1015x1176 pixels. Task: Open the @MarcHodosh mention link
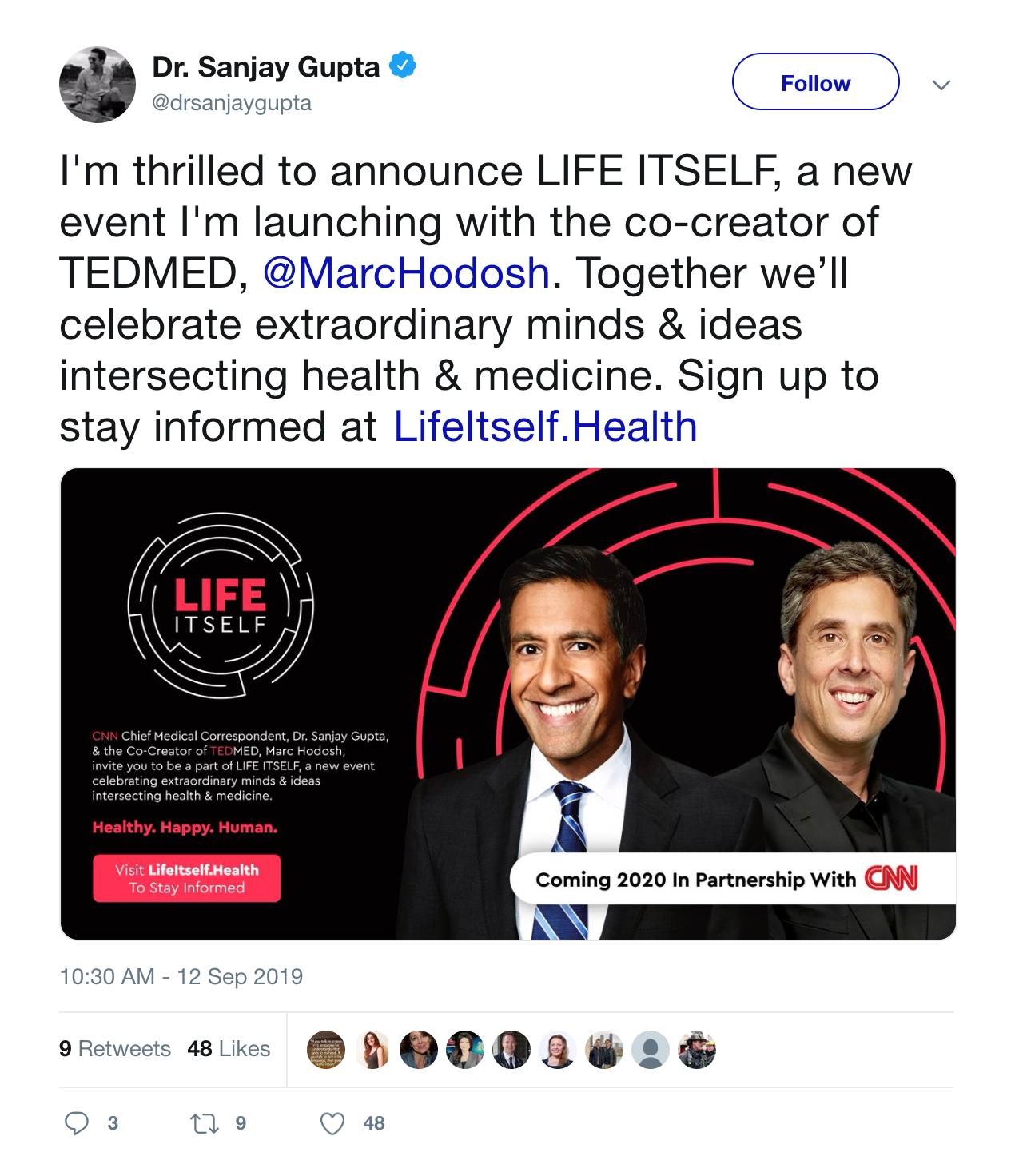[x=406, y=273]
